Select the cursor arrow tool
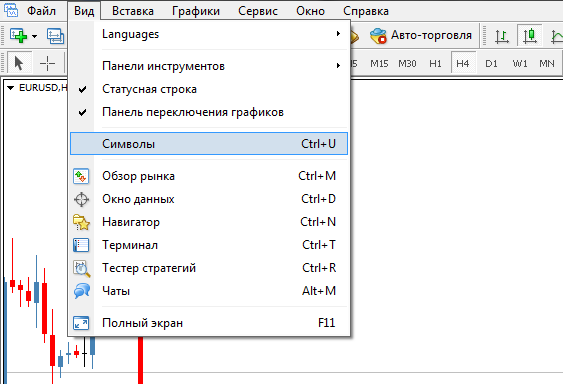The image size is (563, 384). [x=19, y=63]
